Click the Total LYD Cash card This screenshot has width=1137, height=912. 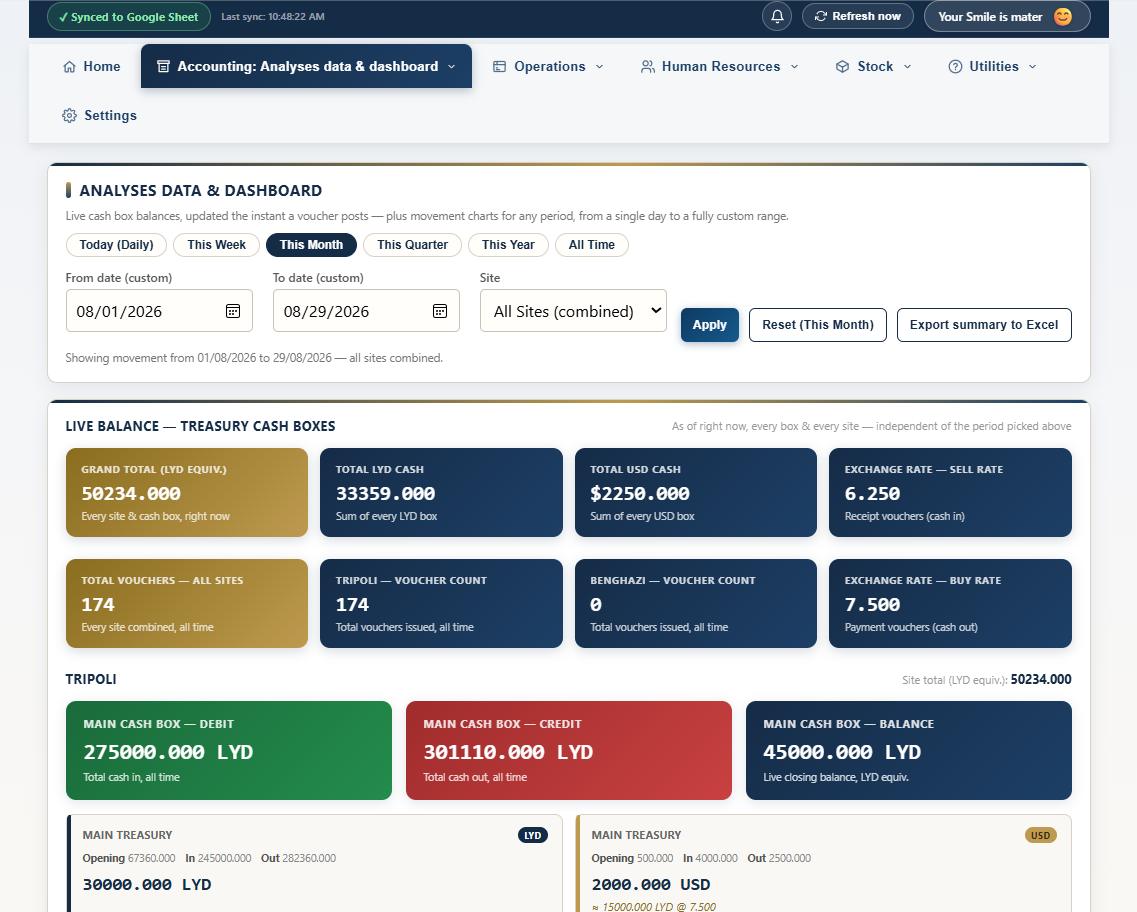(x=441, y=492)
